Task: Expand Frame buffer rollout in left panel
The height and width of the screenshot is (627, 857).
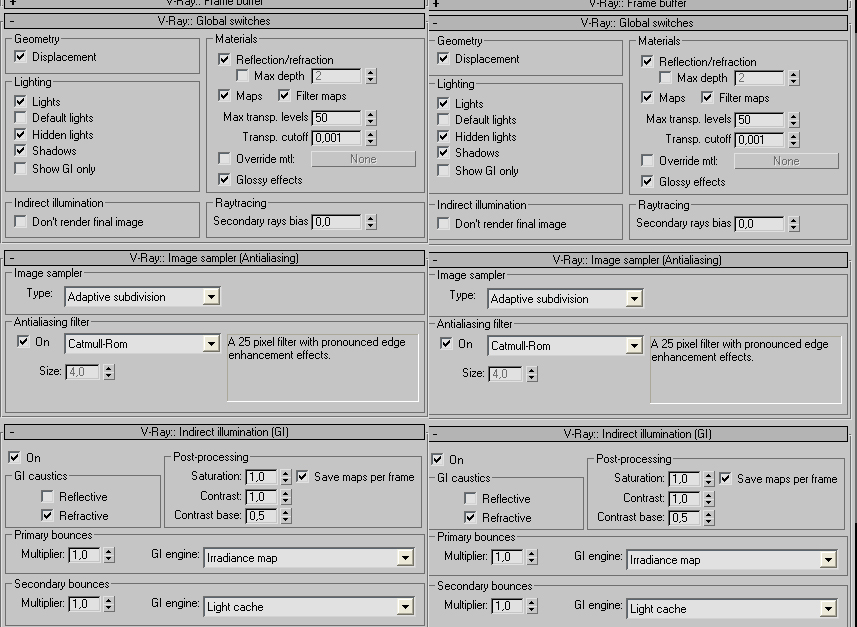Action: click(214, 3)
